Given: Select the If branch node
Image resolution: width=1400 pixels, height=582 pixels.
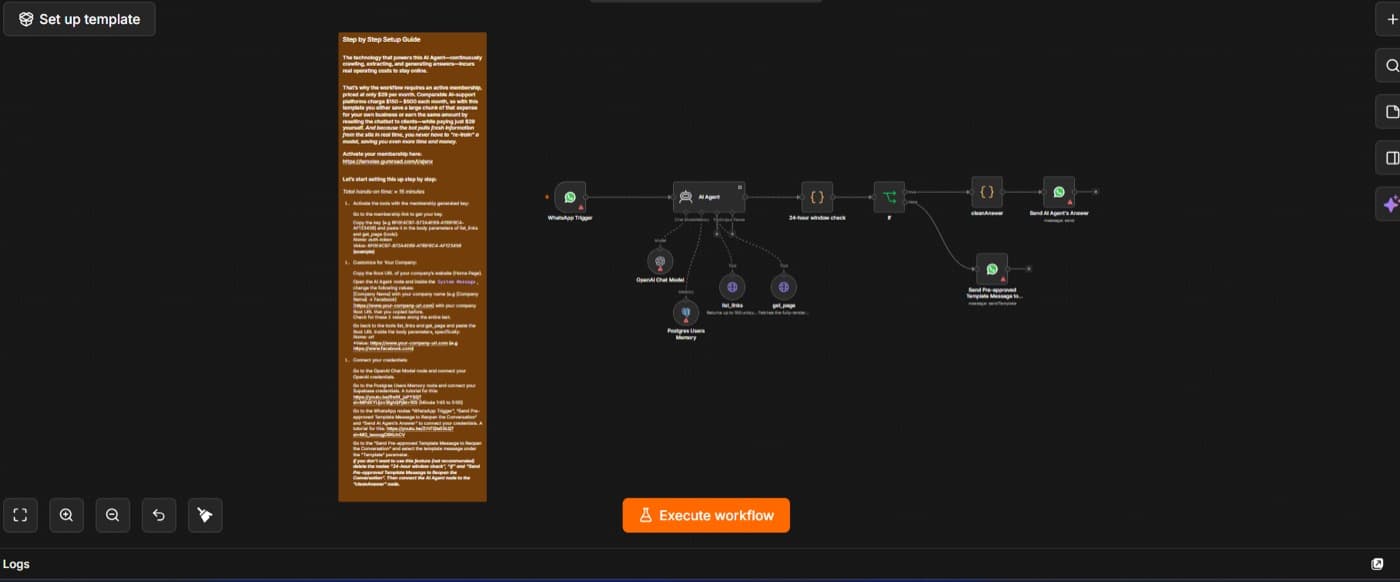Looking at the screenshot, I should tap(889, 197).
